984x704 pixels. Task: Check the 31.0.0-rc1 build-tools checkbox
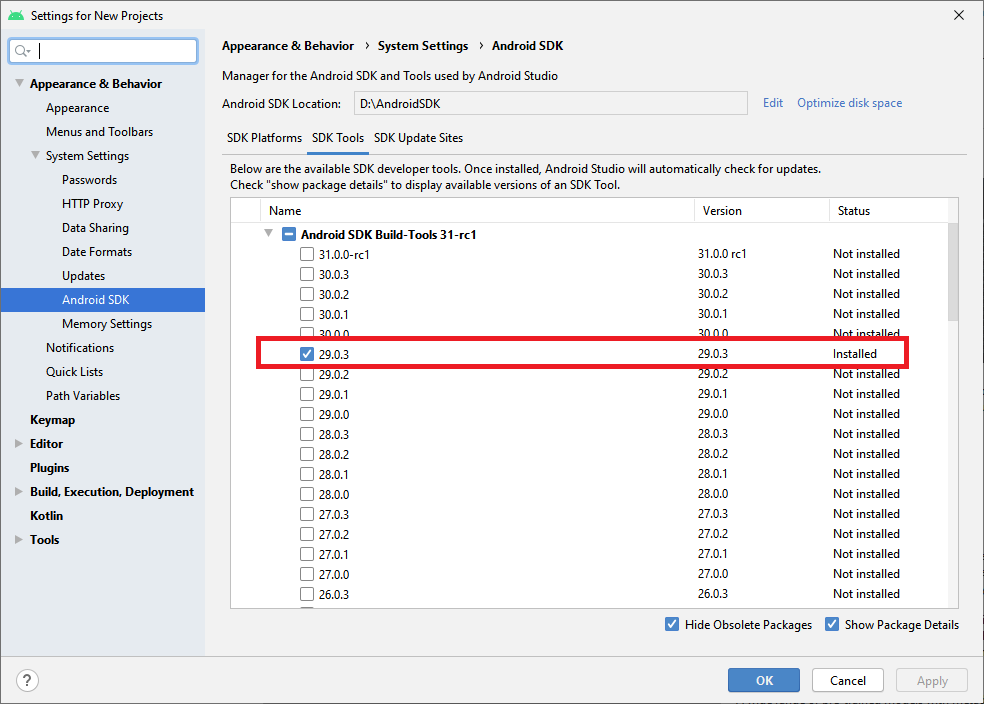pyautogui.click(x=307, y=254)
